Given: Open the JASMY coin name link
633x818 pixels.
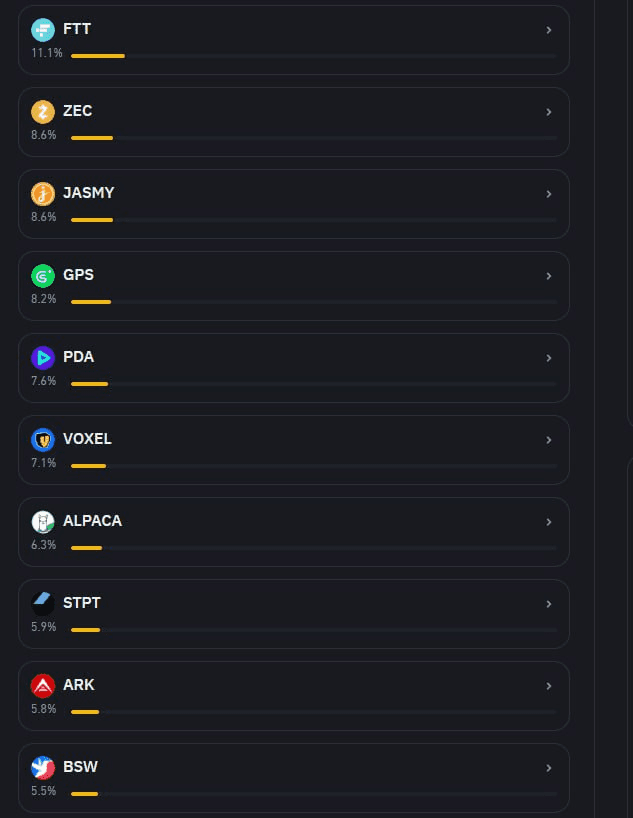Looking at the screenshot, I should coord(88,193).
